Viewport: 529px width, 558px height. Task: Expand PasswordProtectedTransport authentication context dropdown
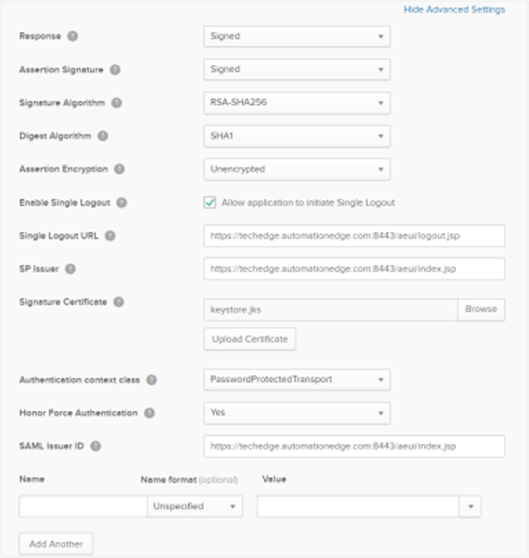(297, 380)
